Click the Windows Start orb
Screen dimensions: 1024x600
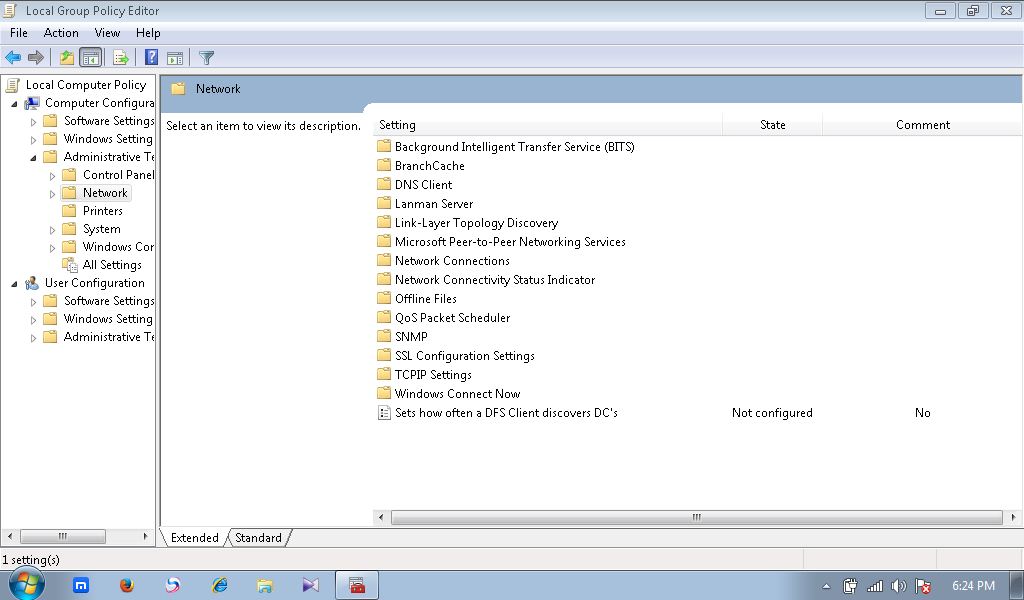click(x=27, y=585)
